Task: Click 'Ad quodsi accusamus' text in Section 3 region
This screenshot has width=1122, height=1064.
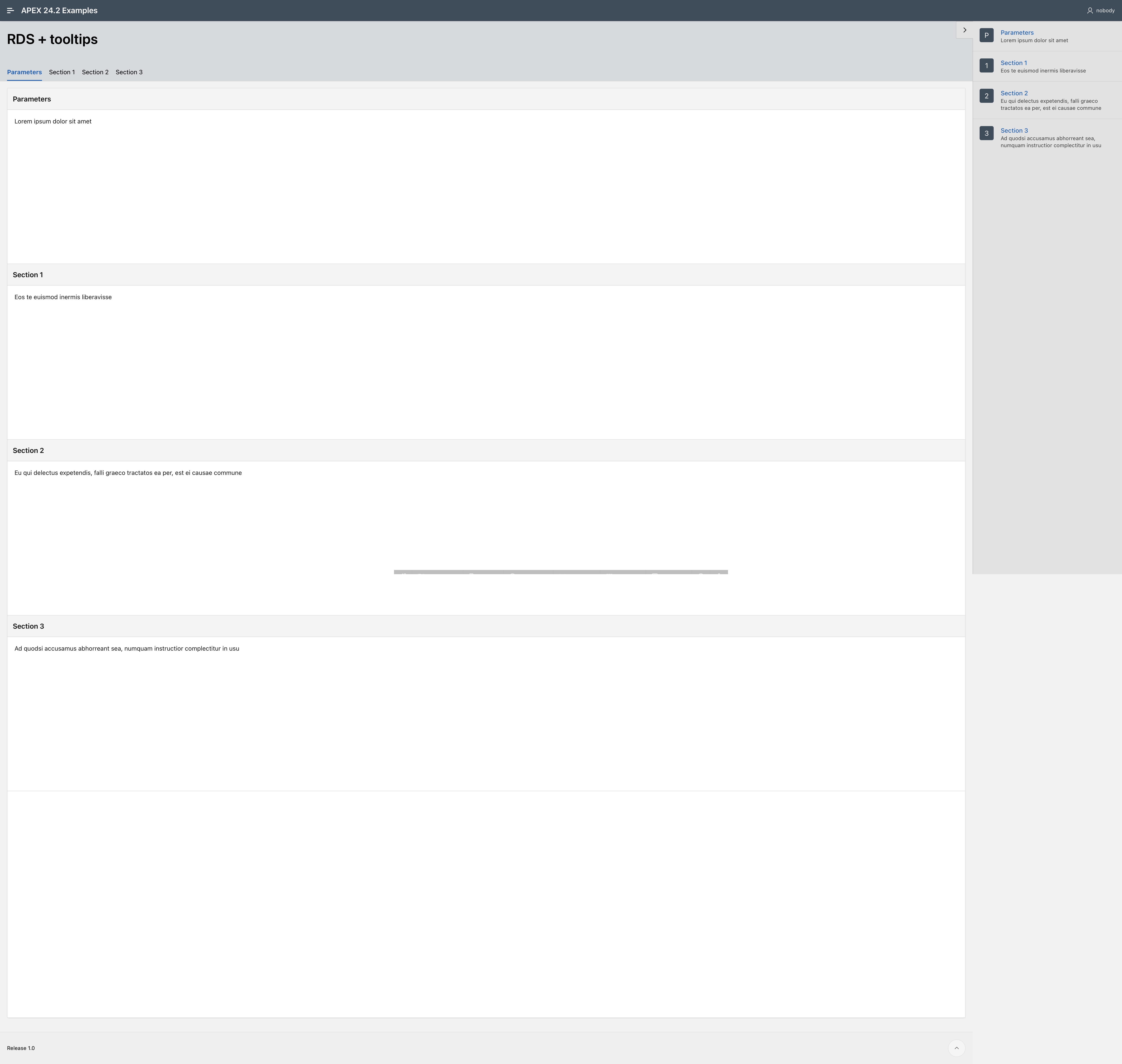Action: tap(127, 649)
